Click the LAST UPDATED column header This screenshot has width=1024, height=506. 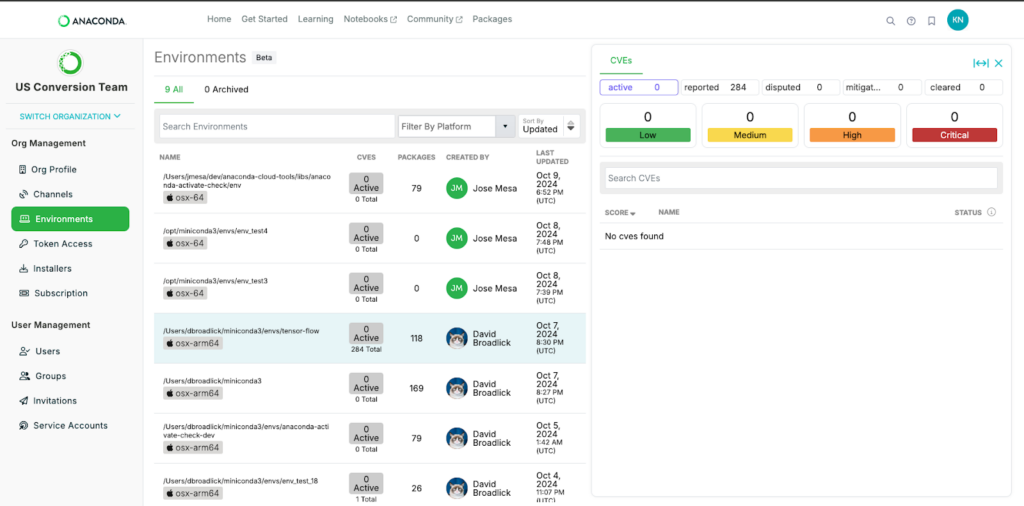[x=552, y=157]
